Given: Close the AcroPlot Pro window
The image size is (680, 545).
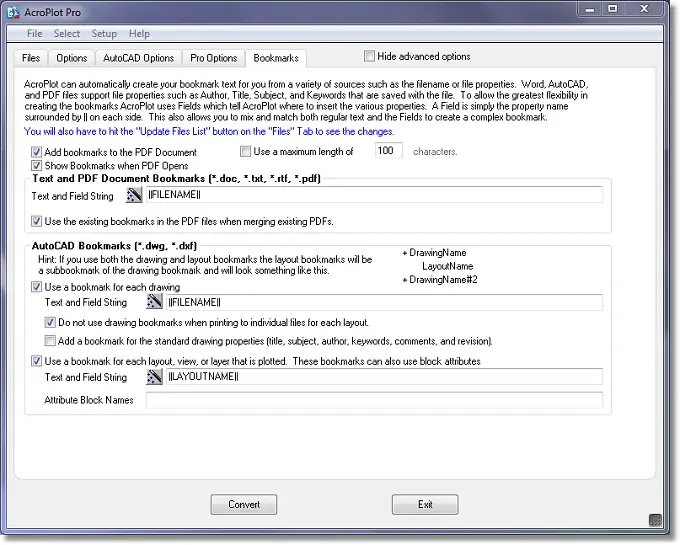Looking at the screenshot, I should coord(644,9).
